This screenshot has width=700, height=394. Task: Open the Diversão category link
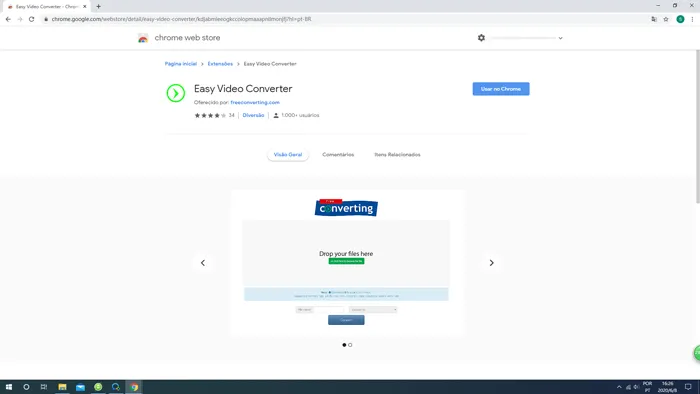coord(253,115)
